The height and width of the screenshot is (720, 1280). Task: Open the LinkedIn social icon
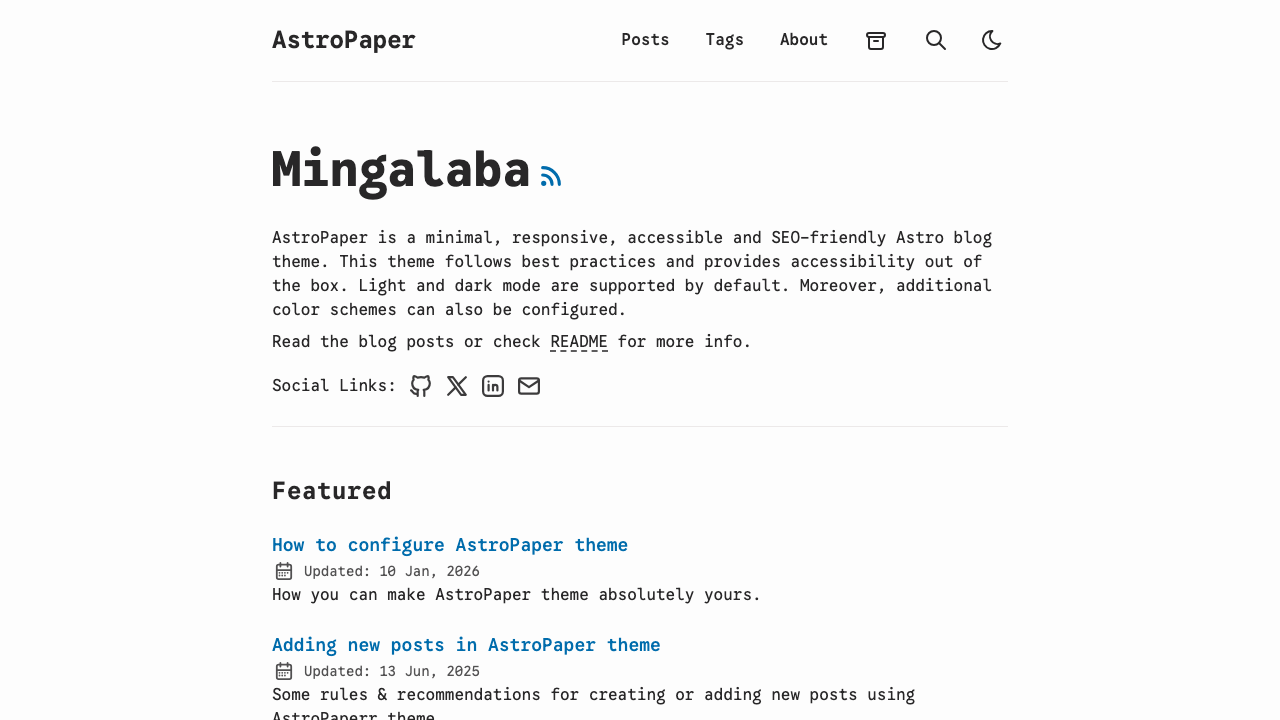point(492,385)
